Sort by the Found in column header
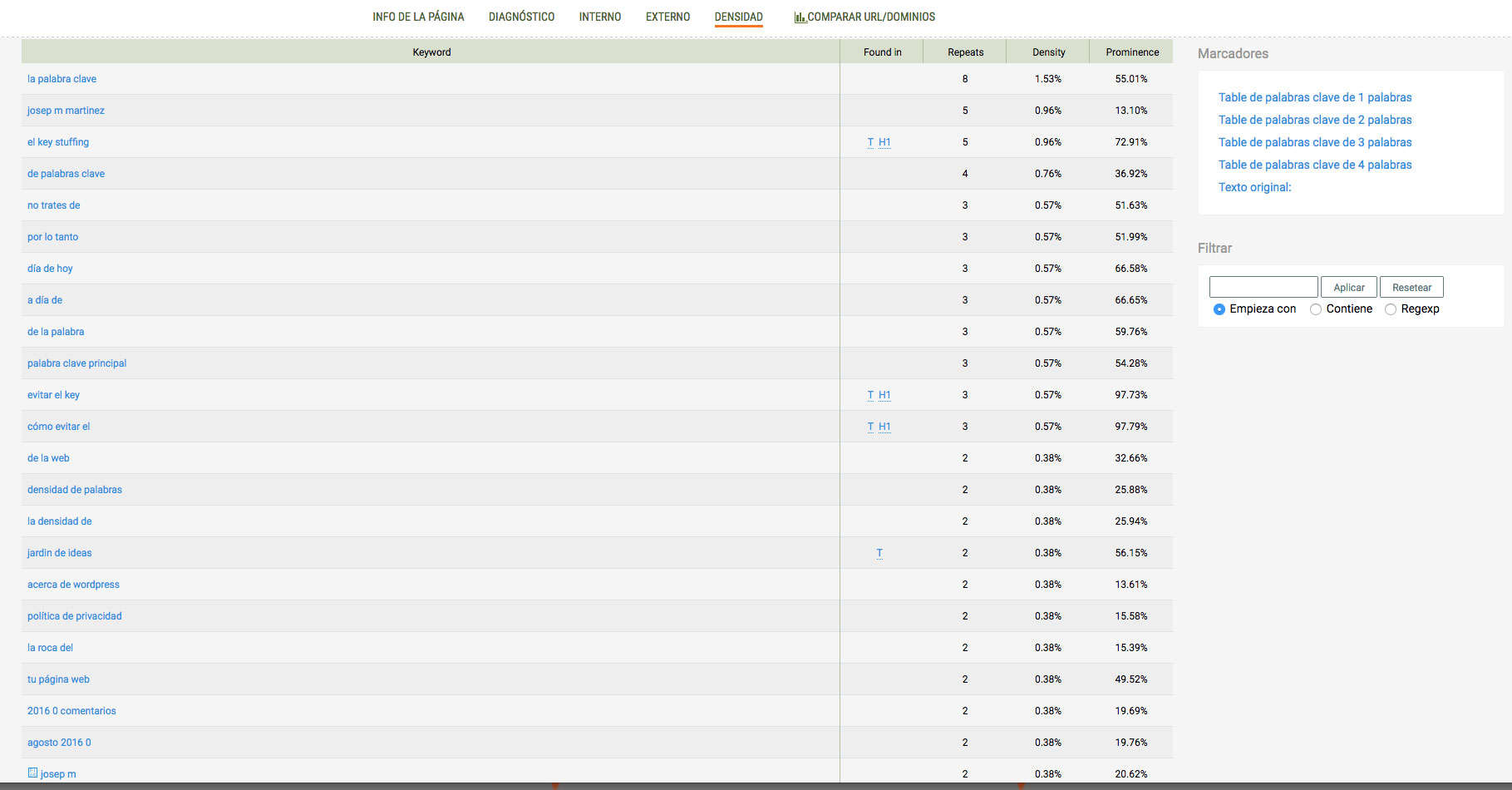The image size is (1512, 790). pos(882,52)
